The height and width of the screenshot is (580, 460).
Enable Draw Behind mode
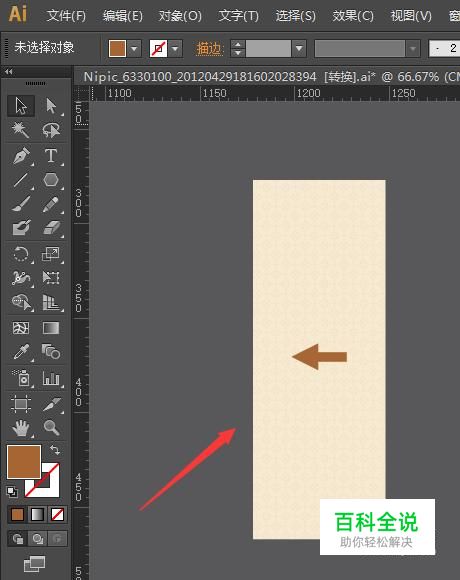[37, 538]
